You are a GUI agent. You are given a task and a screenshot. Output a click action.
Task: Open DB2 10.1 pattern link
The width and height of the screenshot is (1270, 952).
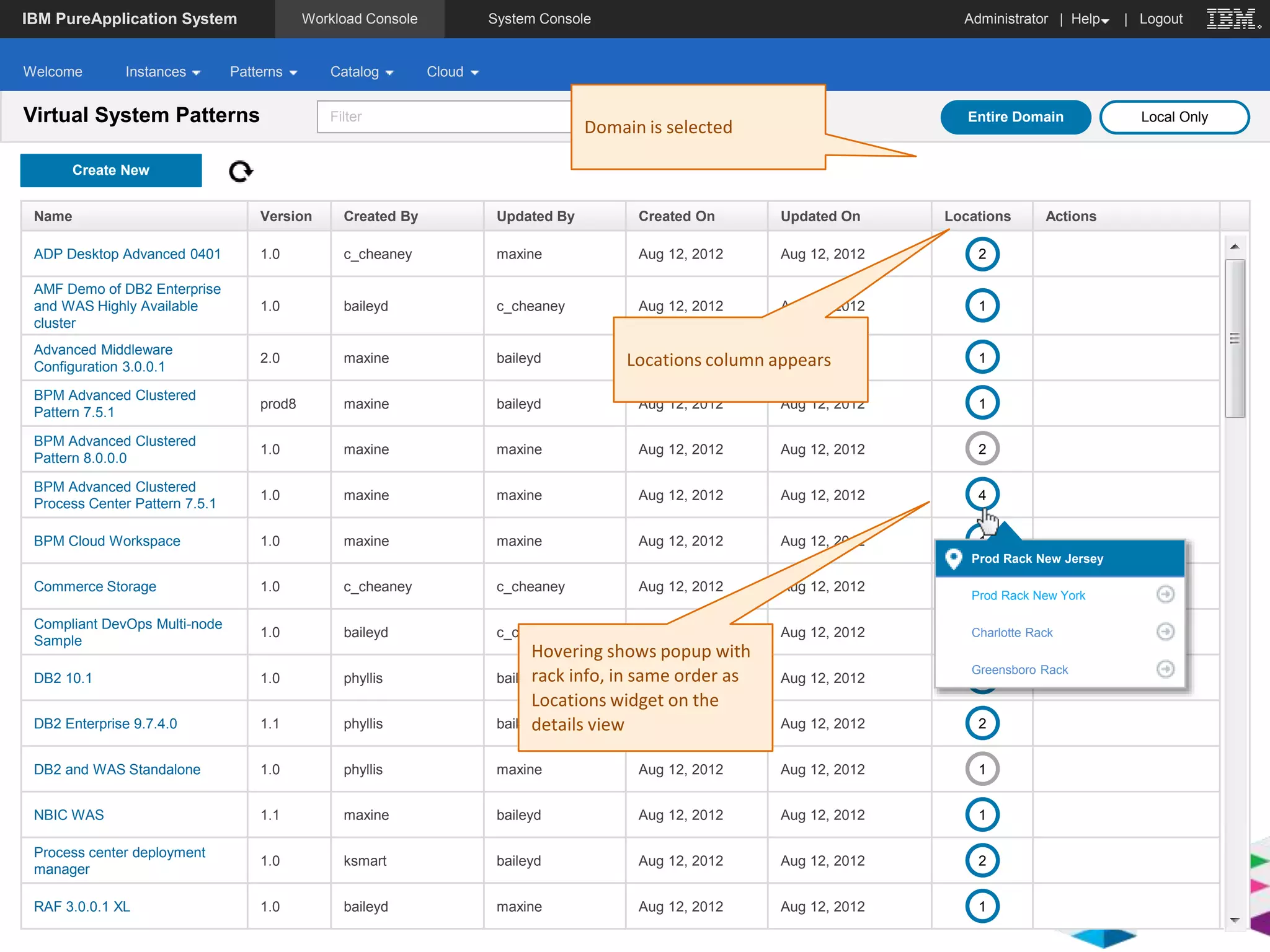tap(63, 678)
